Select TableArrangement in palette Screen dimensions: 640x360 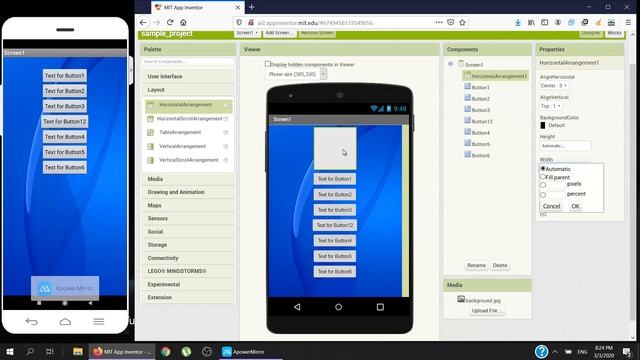point(180,132)
